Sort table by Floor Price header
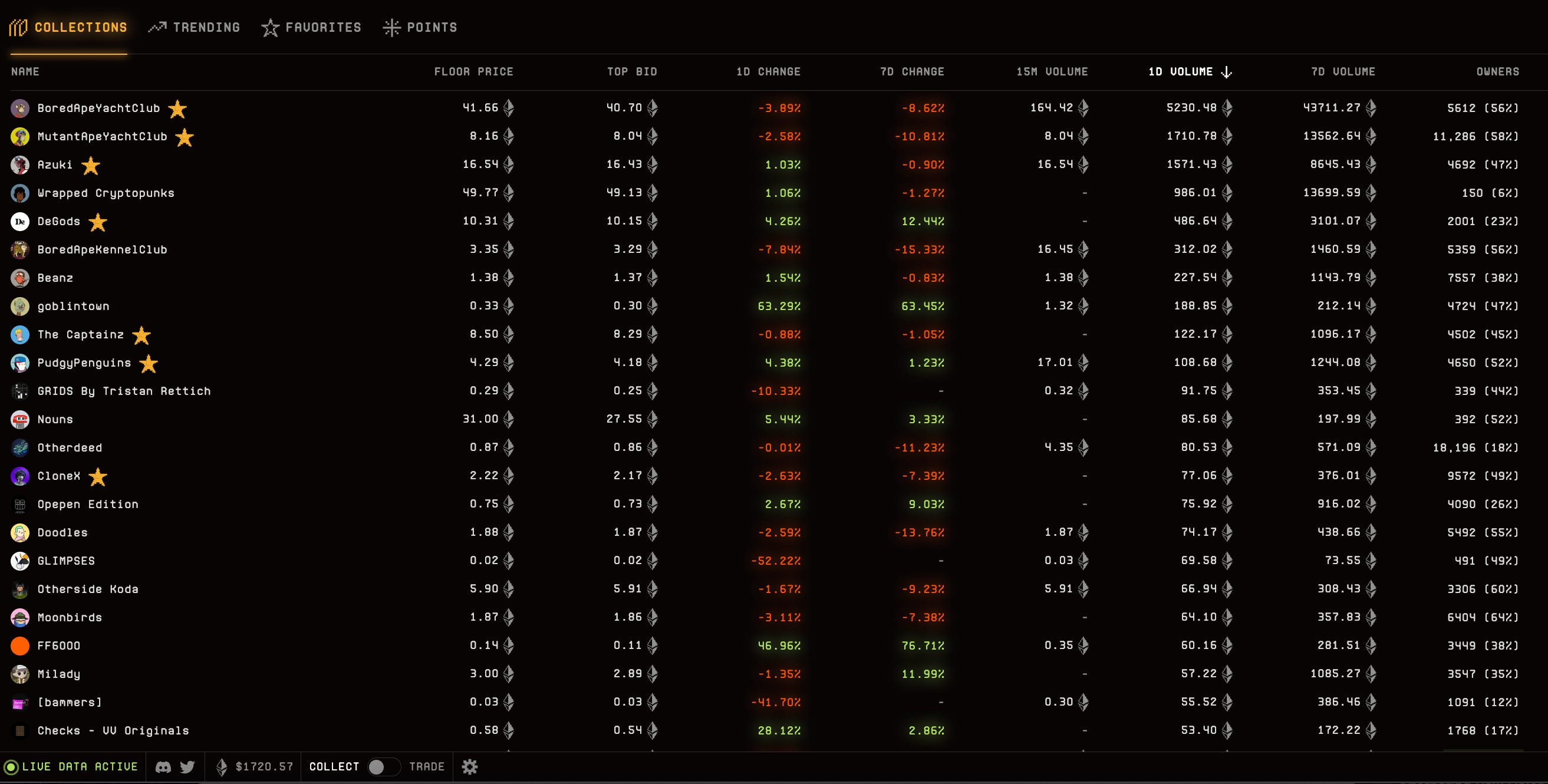 [x=473, y=72]
